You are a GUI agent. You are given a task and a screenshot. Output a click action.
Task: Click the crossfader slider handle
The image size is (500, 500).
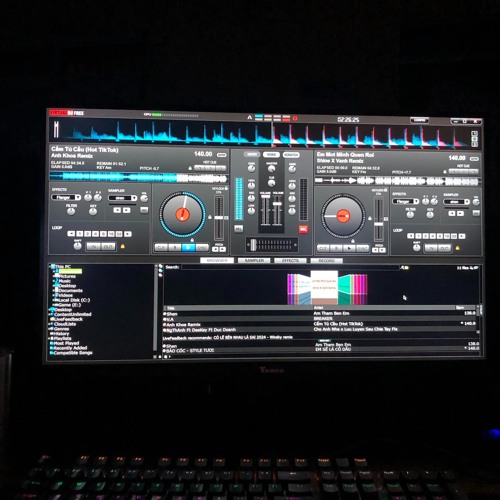coord(253,245)
